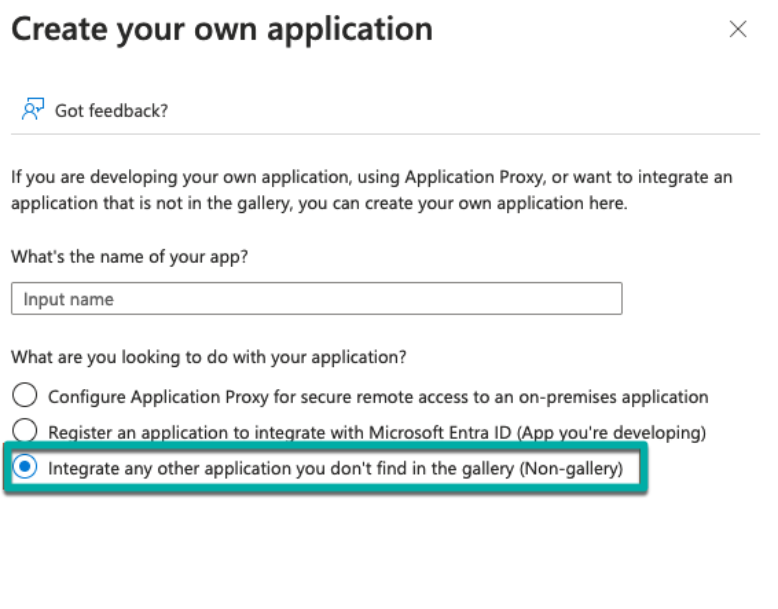Click the "What are you looking to do" question
The height and width of the screenshot is (609, 778).
[210, 356]
